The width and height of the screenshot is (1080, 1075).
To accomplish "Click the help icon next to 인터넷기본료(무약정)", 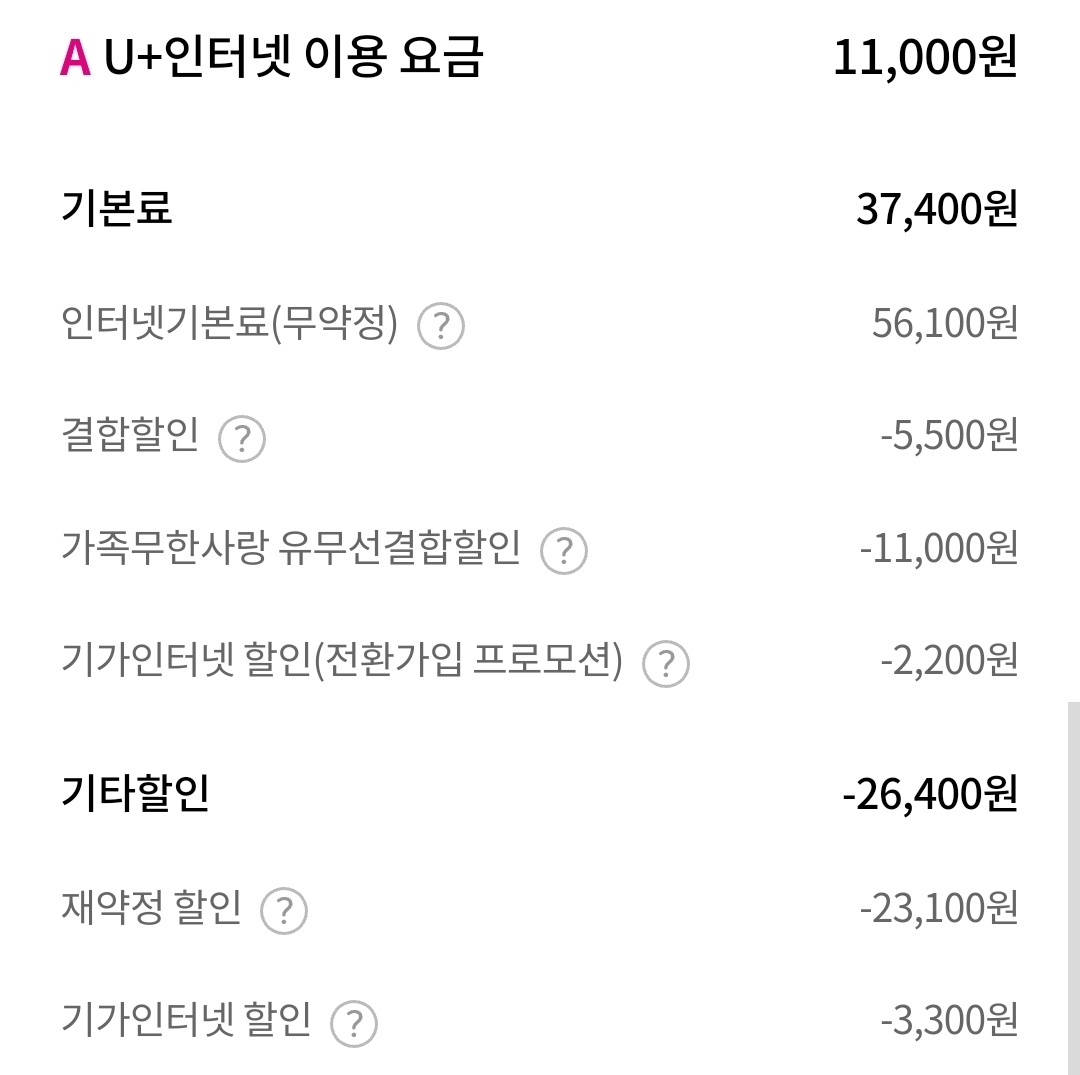I will [x=441, y=326].
